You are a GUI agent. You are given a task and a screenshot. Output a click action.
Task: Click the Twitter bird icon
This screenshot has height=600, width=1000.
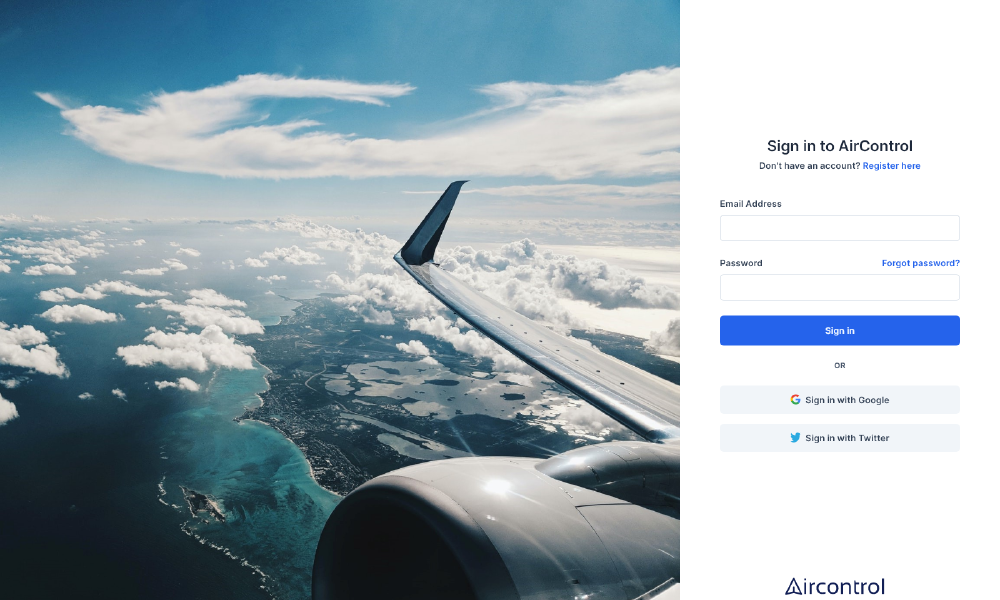pos(795,438)
